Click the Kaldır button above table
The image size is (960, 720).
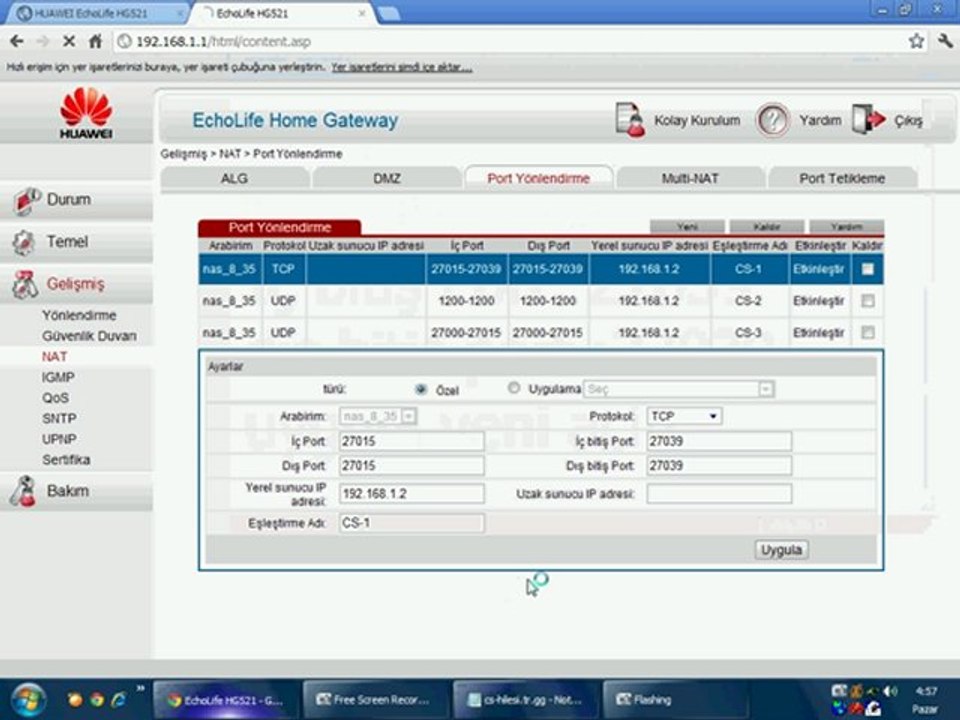[x=767, y=227]
